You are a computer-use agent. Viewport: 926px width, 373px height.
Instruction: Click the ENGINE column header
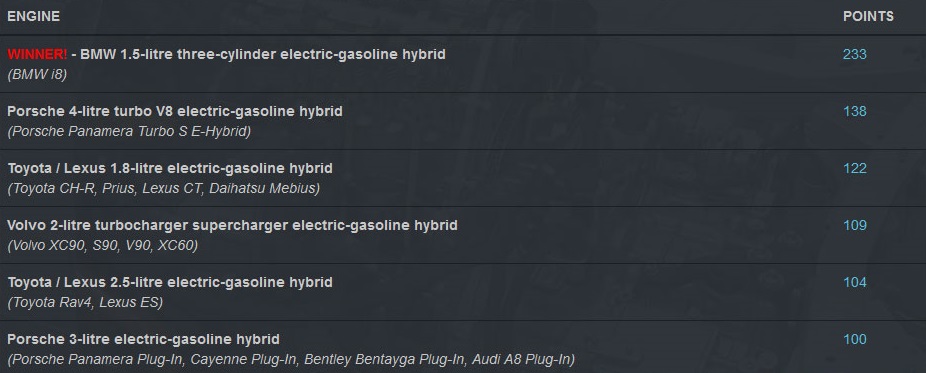pos(34,17)
